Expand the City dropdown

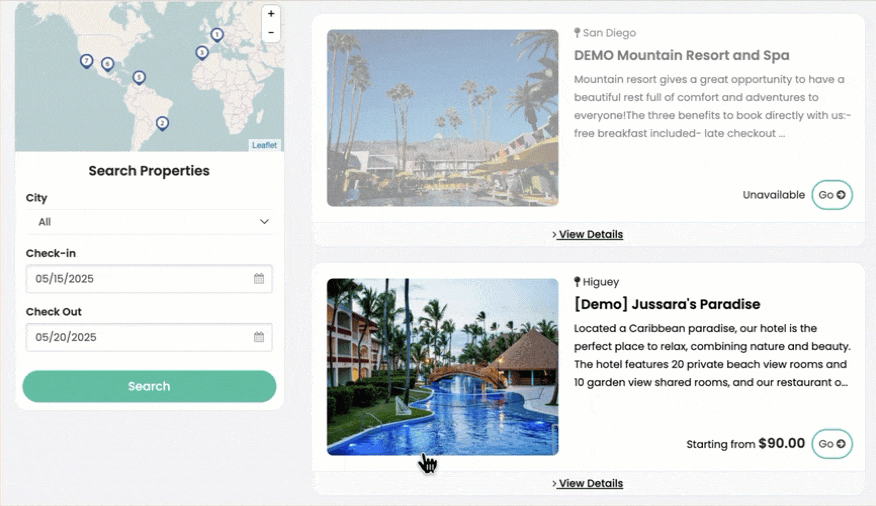click(x=149, y=222)
